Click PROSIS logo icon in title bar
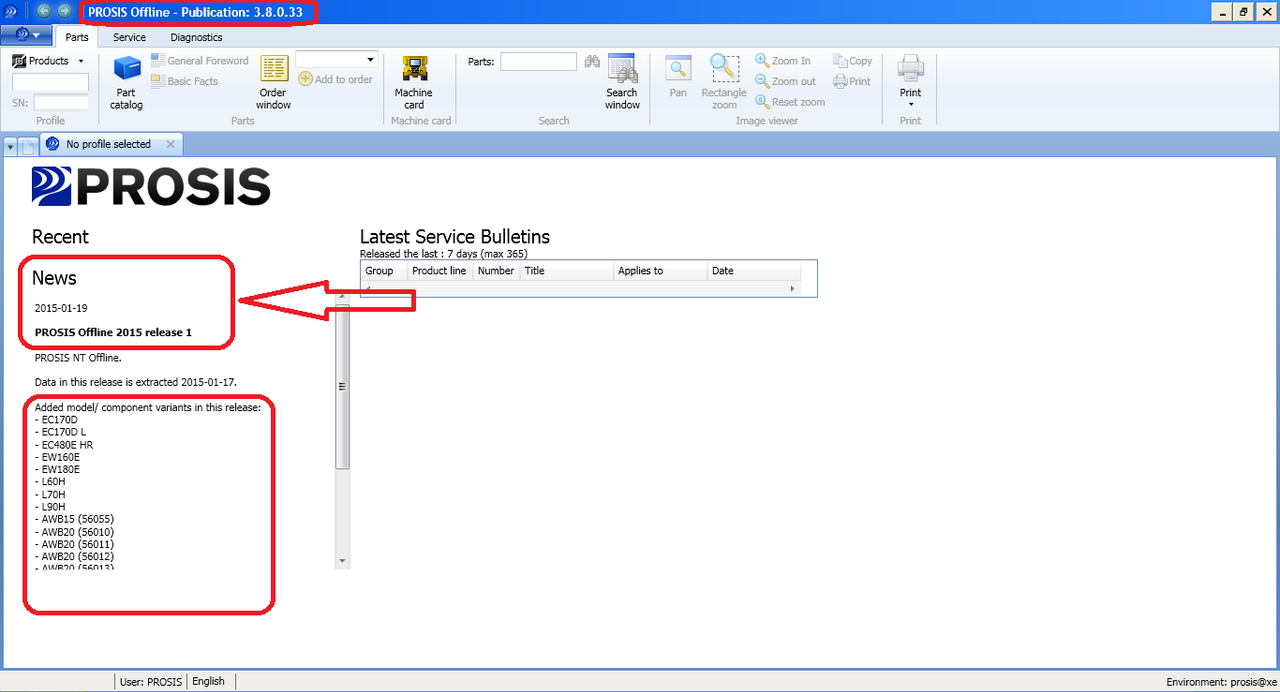 11,11
